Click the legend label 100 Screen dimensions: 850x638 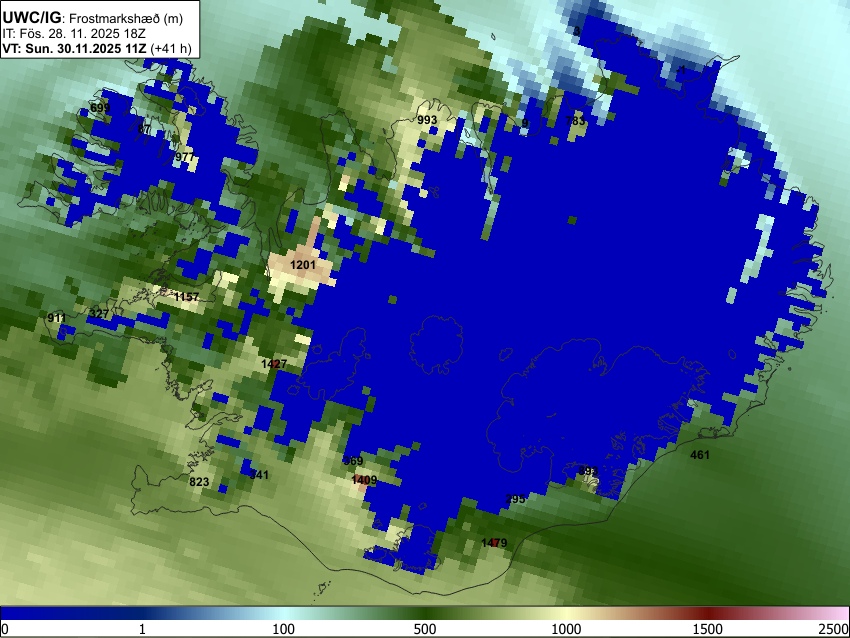pyautogui.click(x=284, y=629)
